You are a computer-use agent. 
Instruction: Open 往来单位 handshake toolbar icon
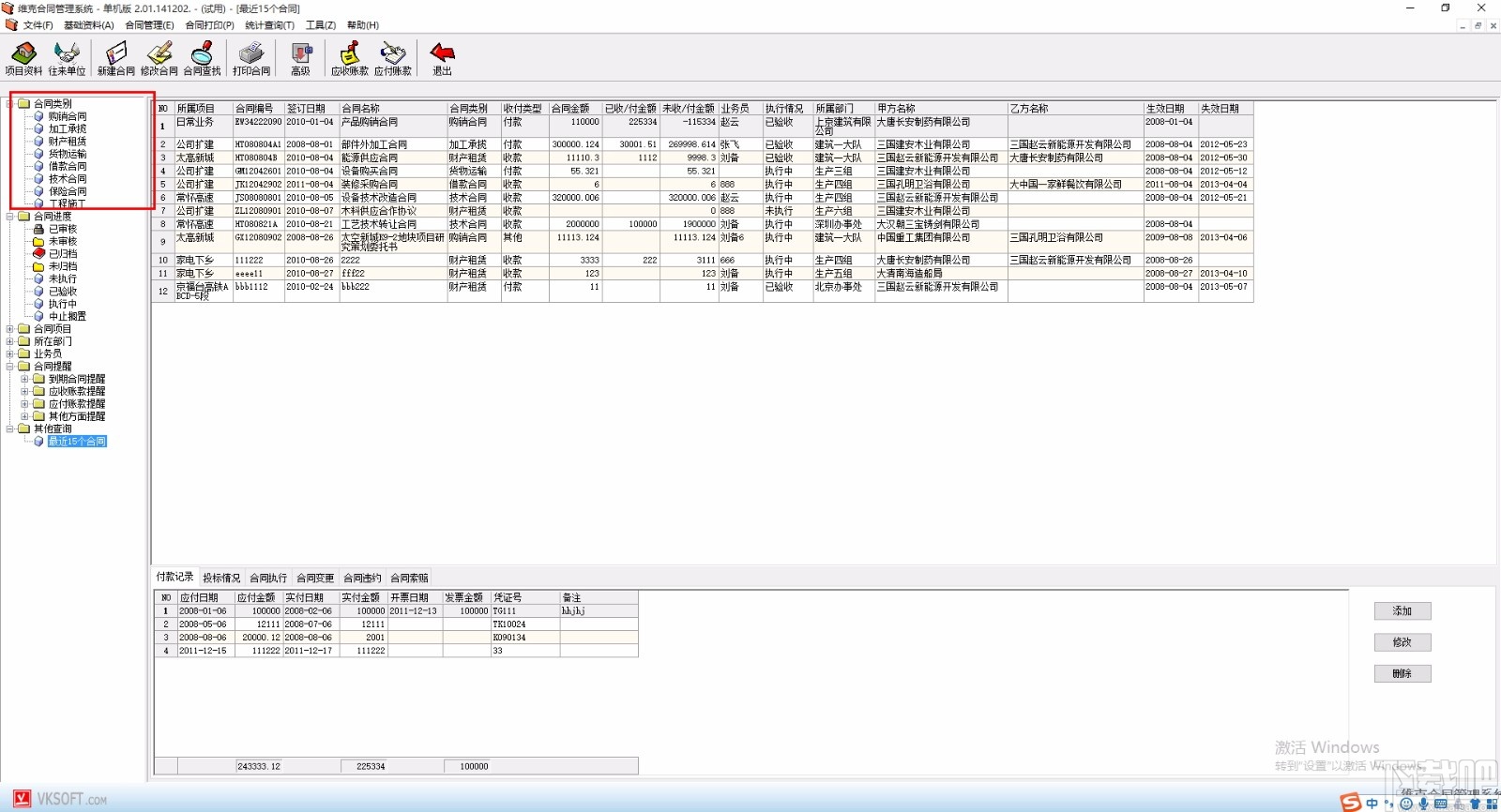[67, 58]
